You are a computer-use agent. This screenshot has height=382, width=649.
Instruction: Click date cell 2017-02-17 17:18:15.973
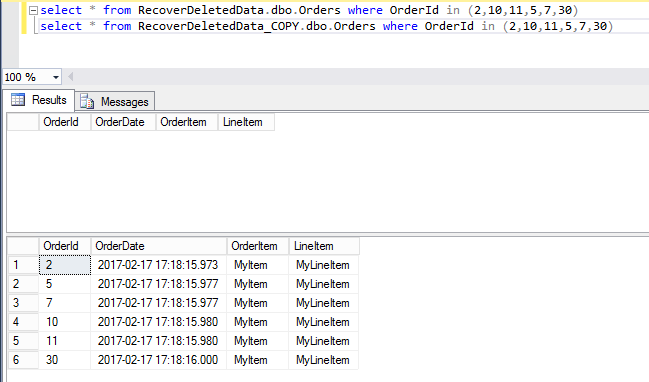click(x=159, y=265)
